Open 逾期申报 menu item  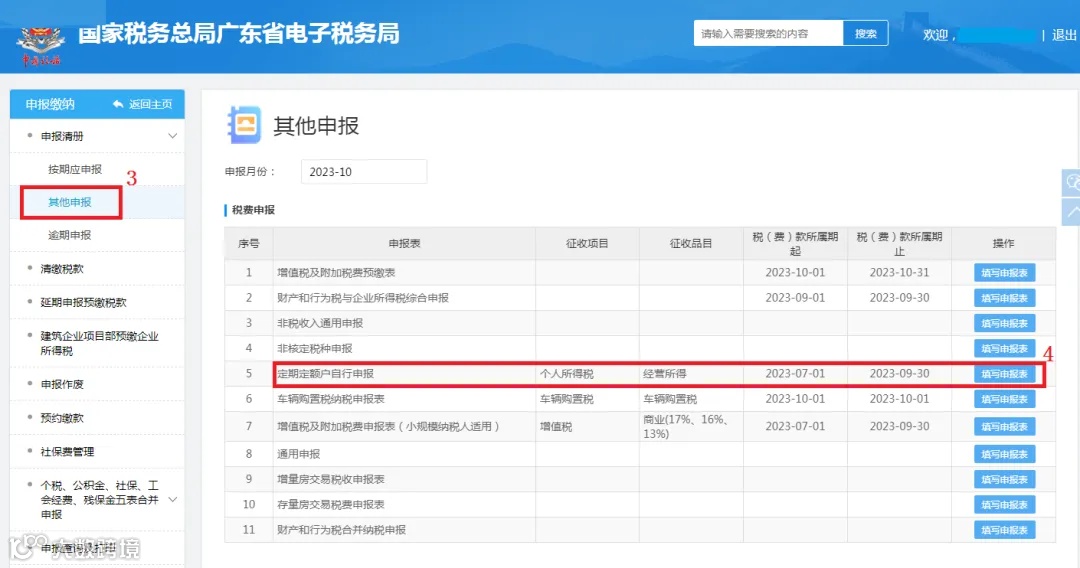70,235
